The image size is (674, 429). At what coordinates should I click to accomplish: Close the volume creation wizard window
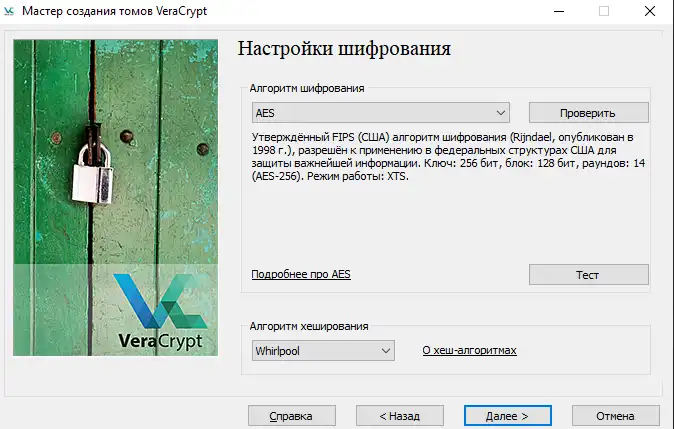tap(650, 11)
